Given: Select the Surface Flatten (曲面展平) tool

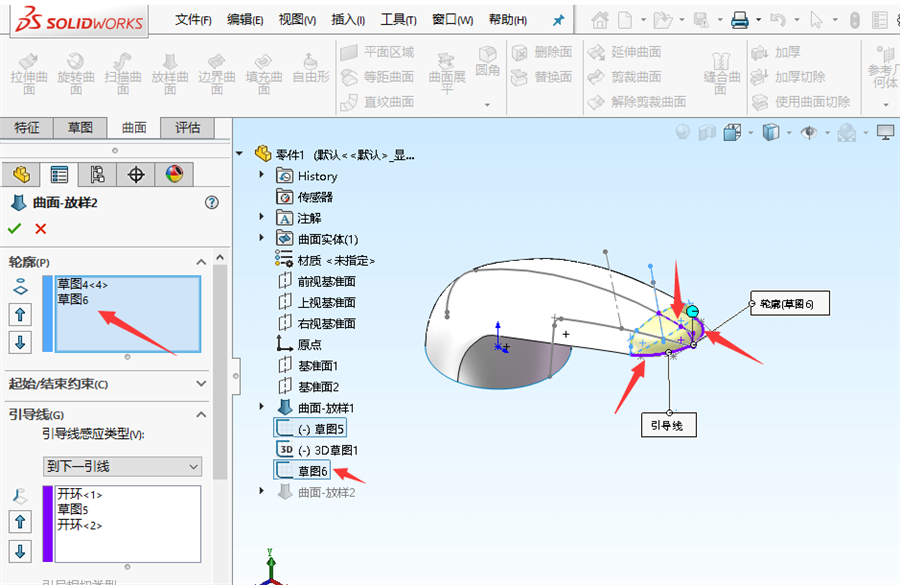Looking at the screenshot, I should [x=447, y=73].
